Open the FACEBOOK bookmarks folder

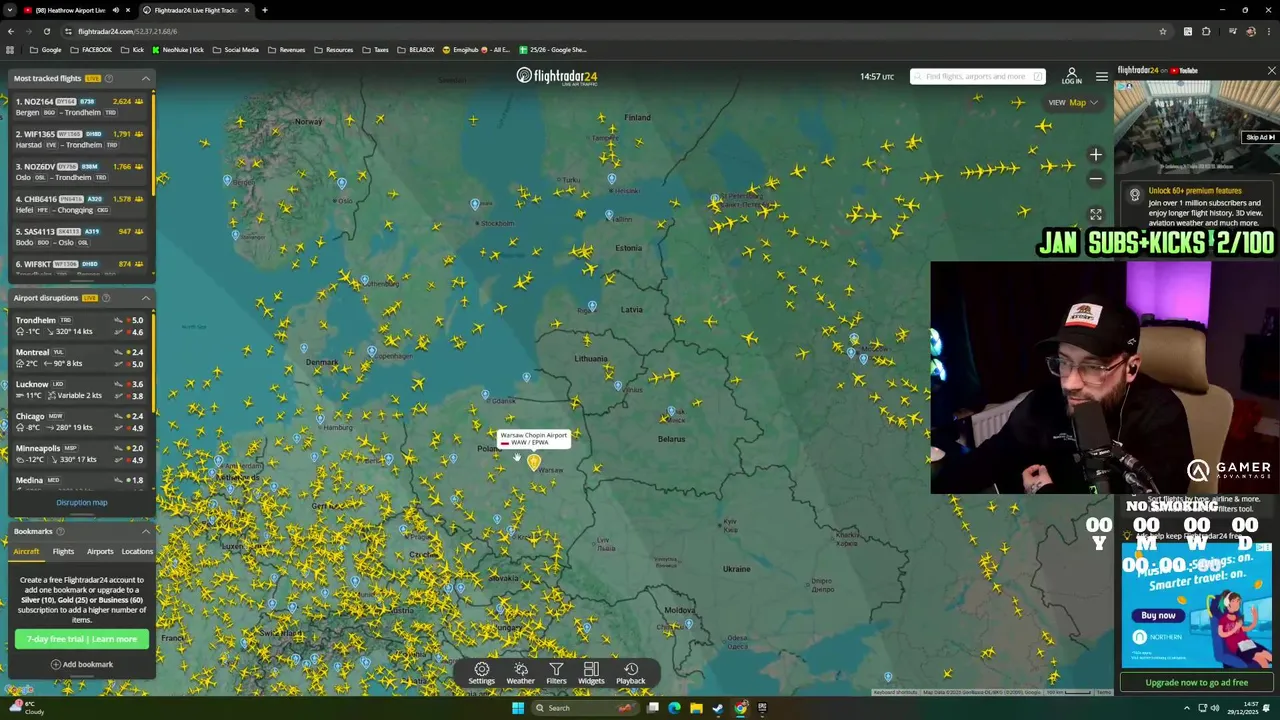pos(90,49)
